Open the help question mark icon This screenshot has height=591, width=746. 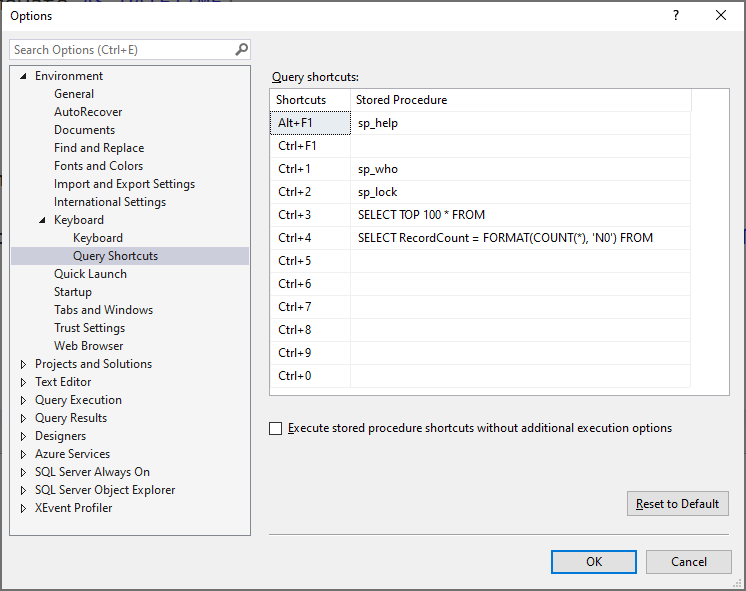676,16
